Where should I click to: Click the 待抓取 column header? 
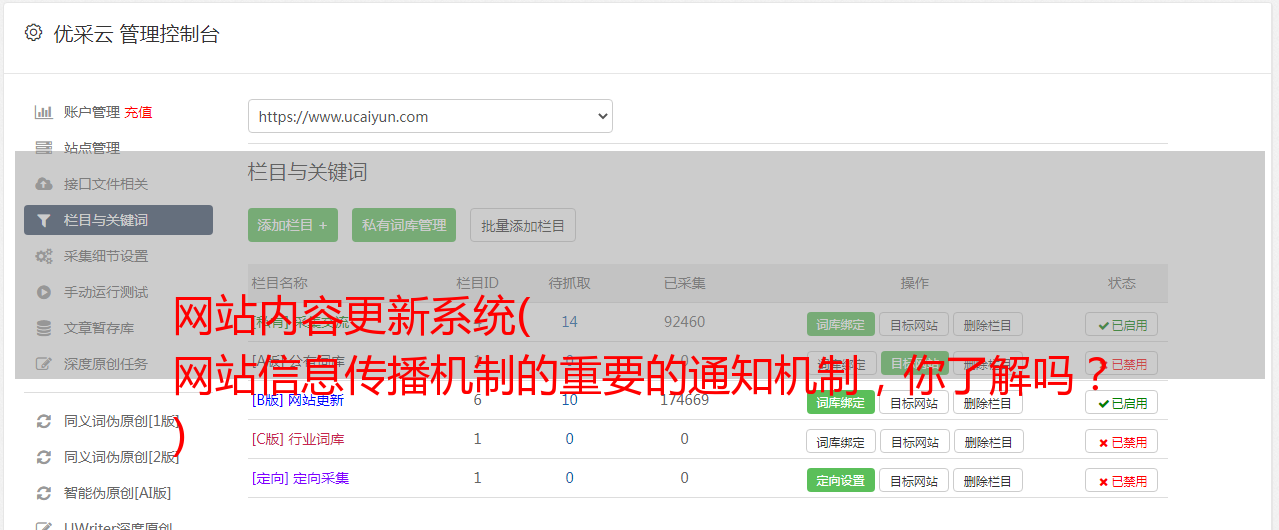tap(569, 283)
